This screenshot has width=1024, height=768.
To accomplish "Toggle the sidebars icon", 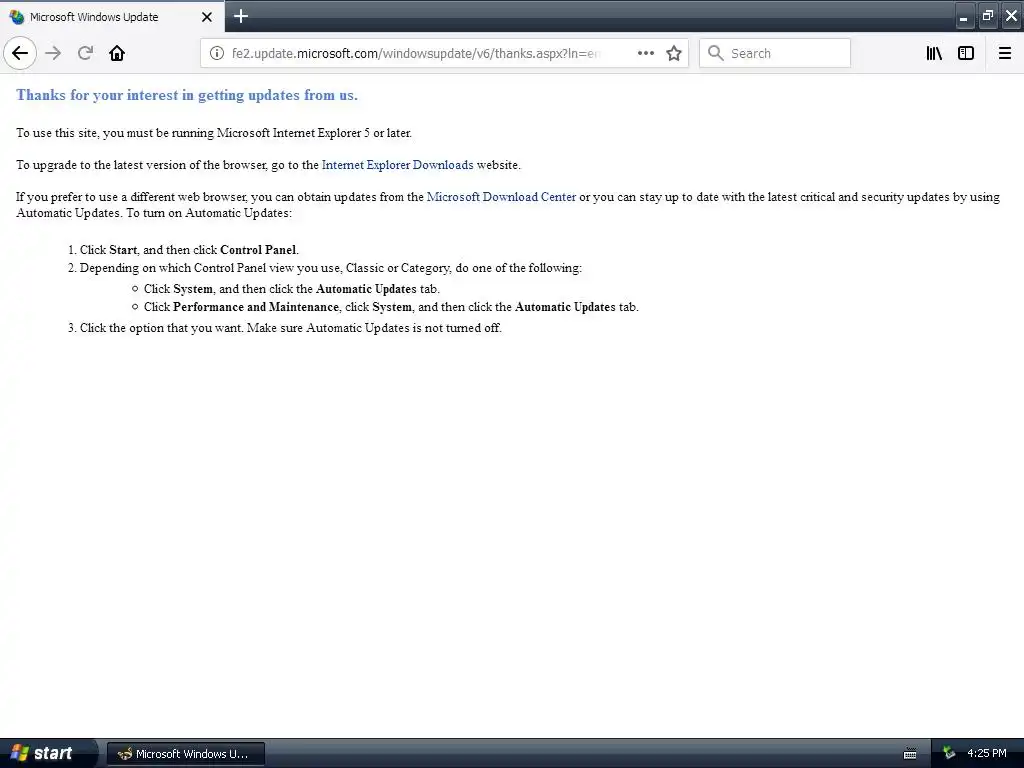I will 966,53.
